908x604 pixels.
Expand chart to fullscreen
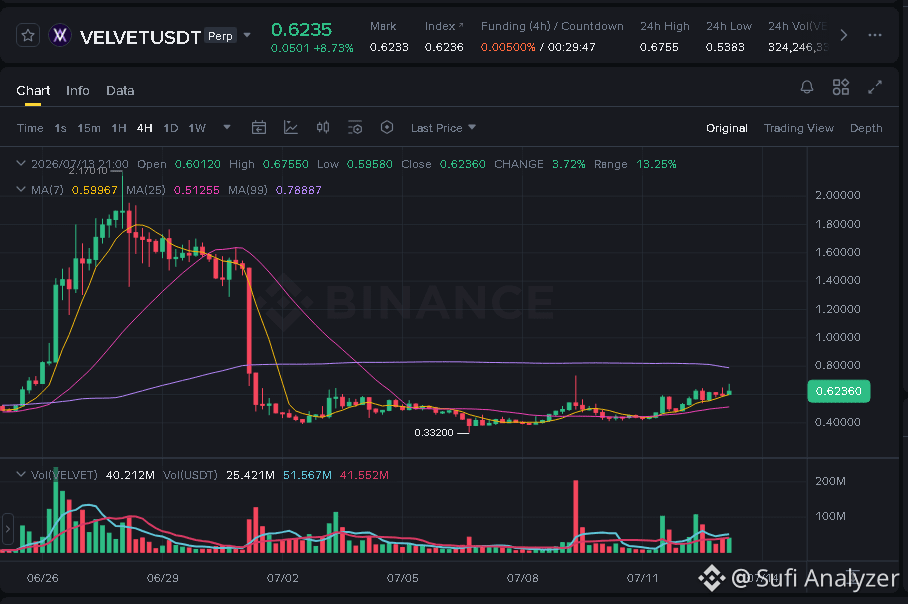(875, 87)
